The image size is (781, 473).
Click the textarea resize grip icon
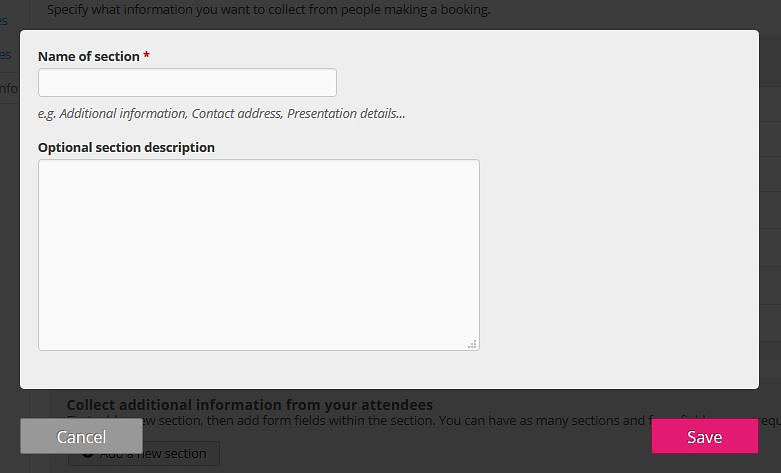pyautogui.click(x=472, y=344)
